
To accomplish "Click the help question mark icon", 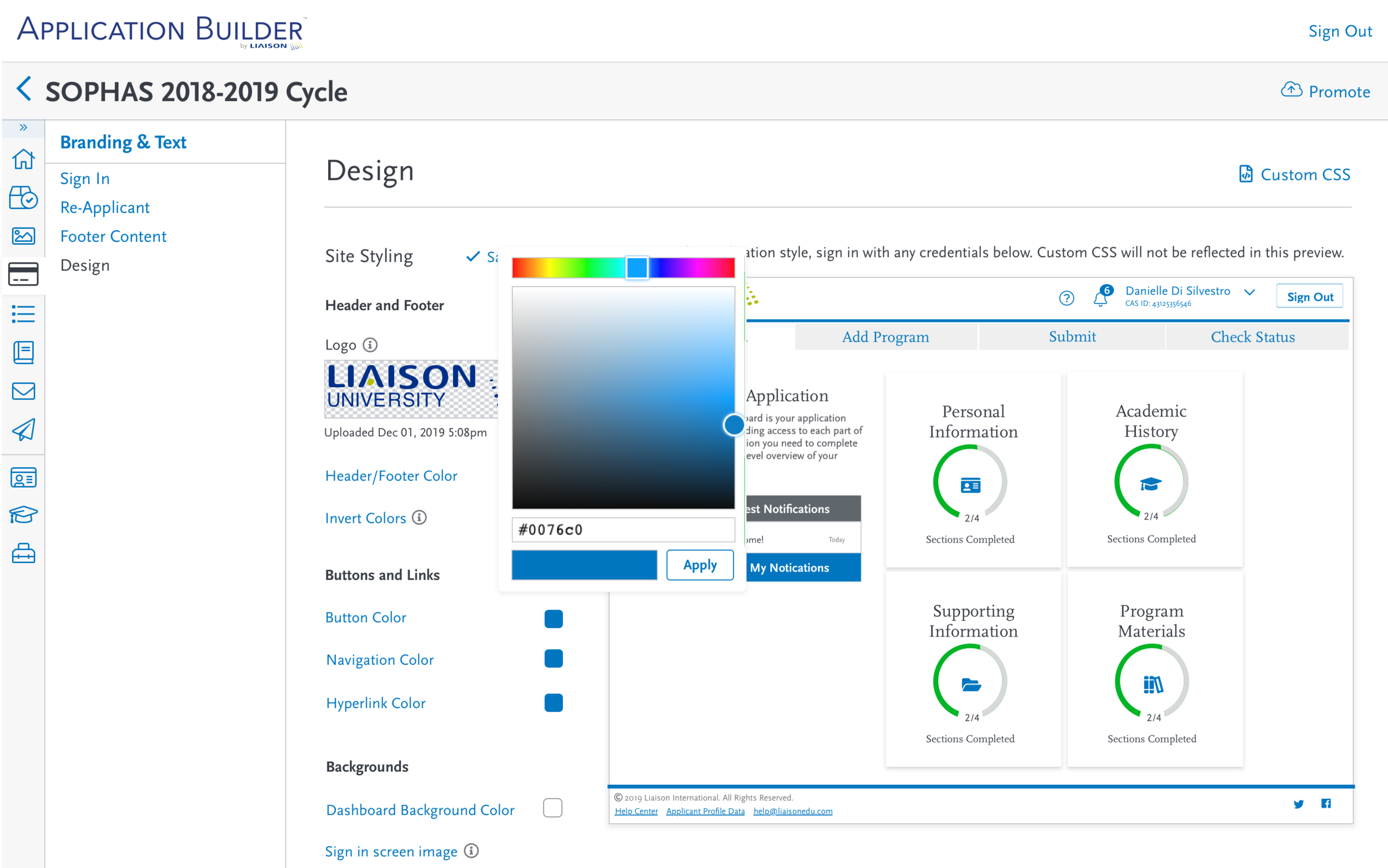I will coord(1067,298).
